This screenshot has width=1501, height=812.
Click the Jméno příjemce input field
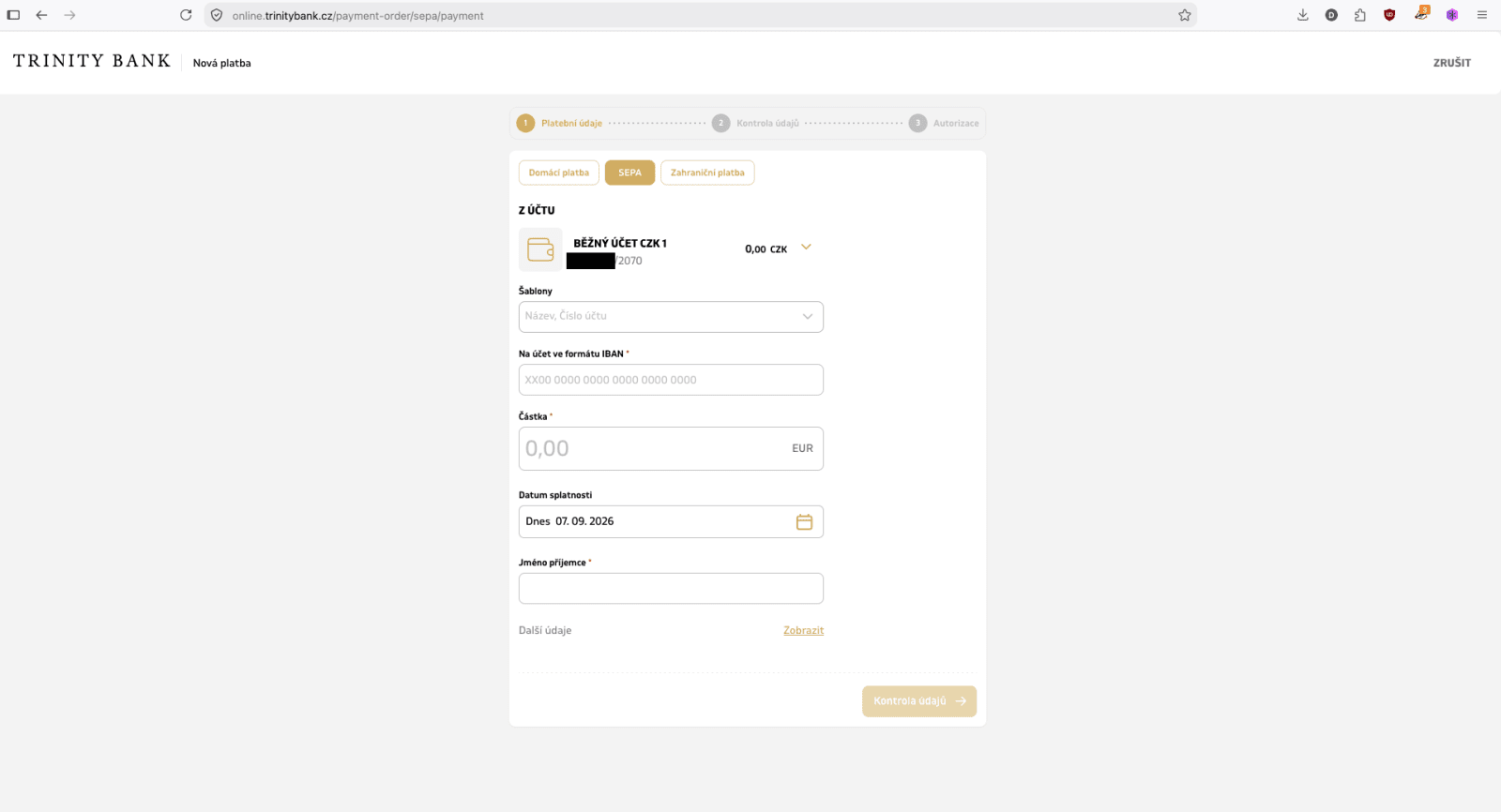(x=671, y=589)
